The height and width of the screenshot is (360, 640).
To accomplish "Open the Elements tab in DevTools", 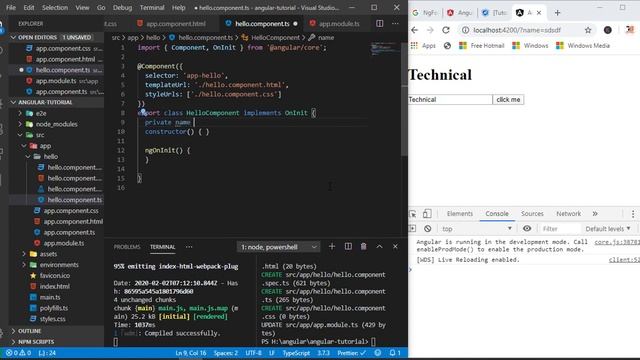I will 460,213.
